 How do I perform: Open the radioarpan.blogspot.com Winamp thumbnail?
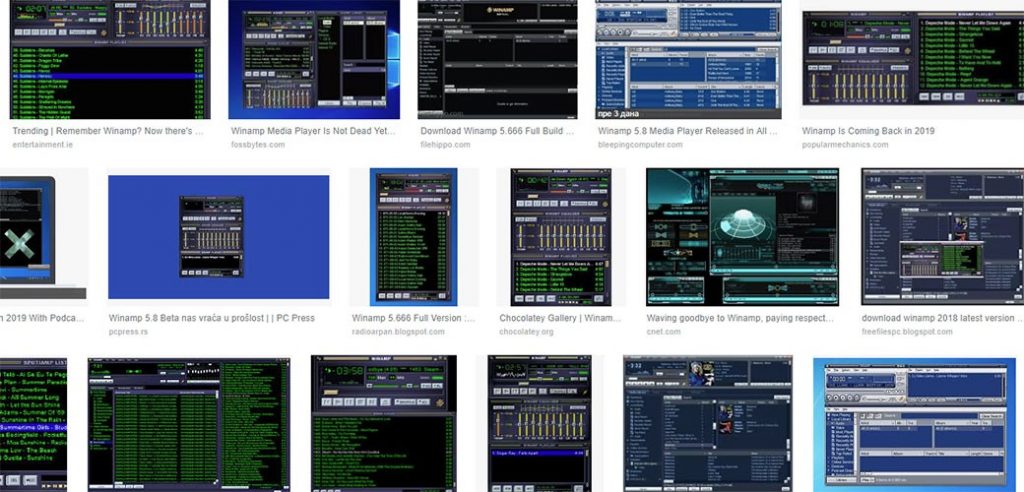[413, 237]
